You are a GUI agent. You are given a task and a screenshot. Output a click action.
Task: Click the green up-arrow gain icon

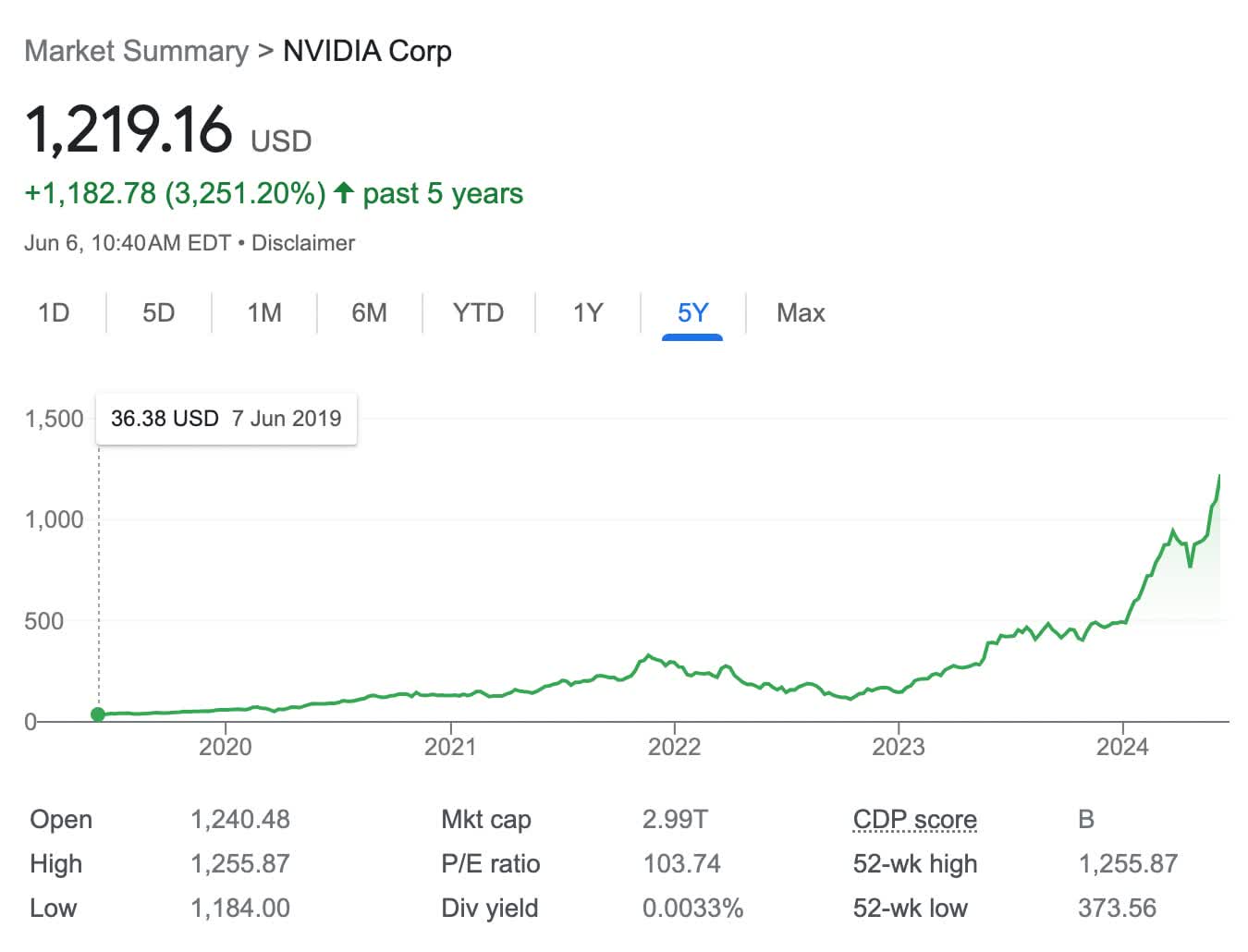(344, 192)
